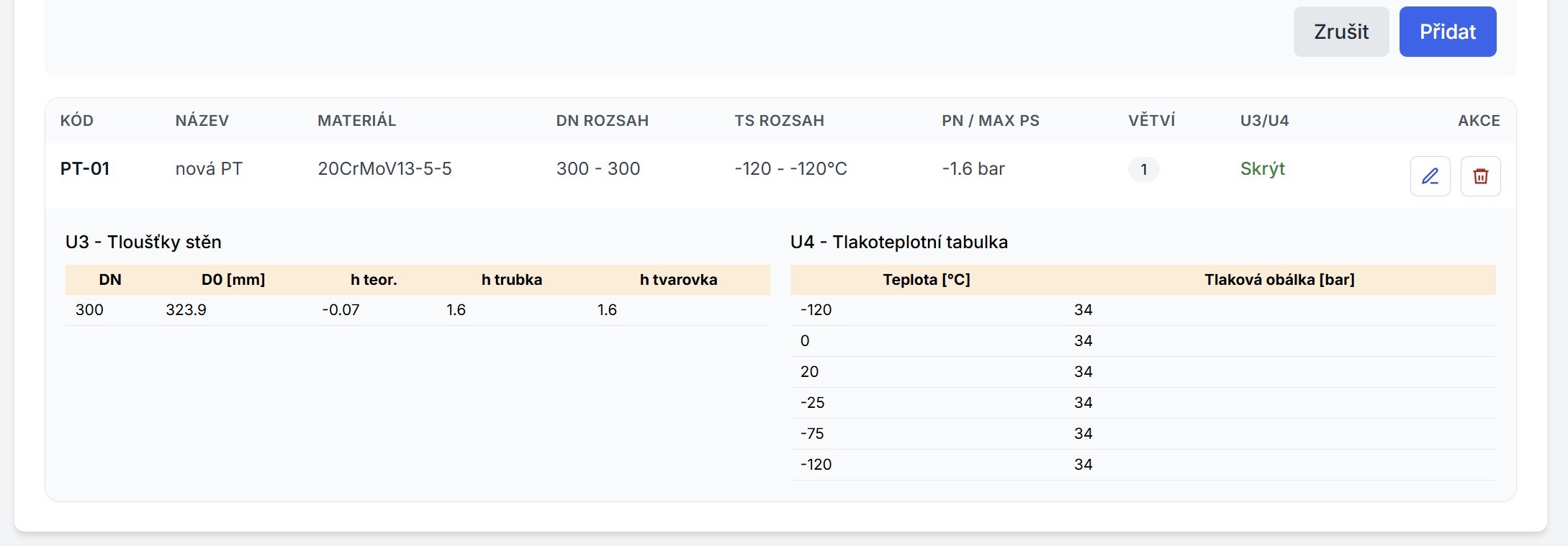Click the KÓD column header
The height and width of the screenshot is (546, 1568).
pos(77,121)
